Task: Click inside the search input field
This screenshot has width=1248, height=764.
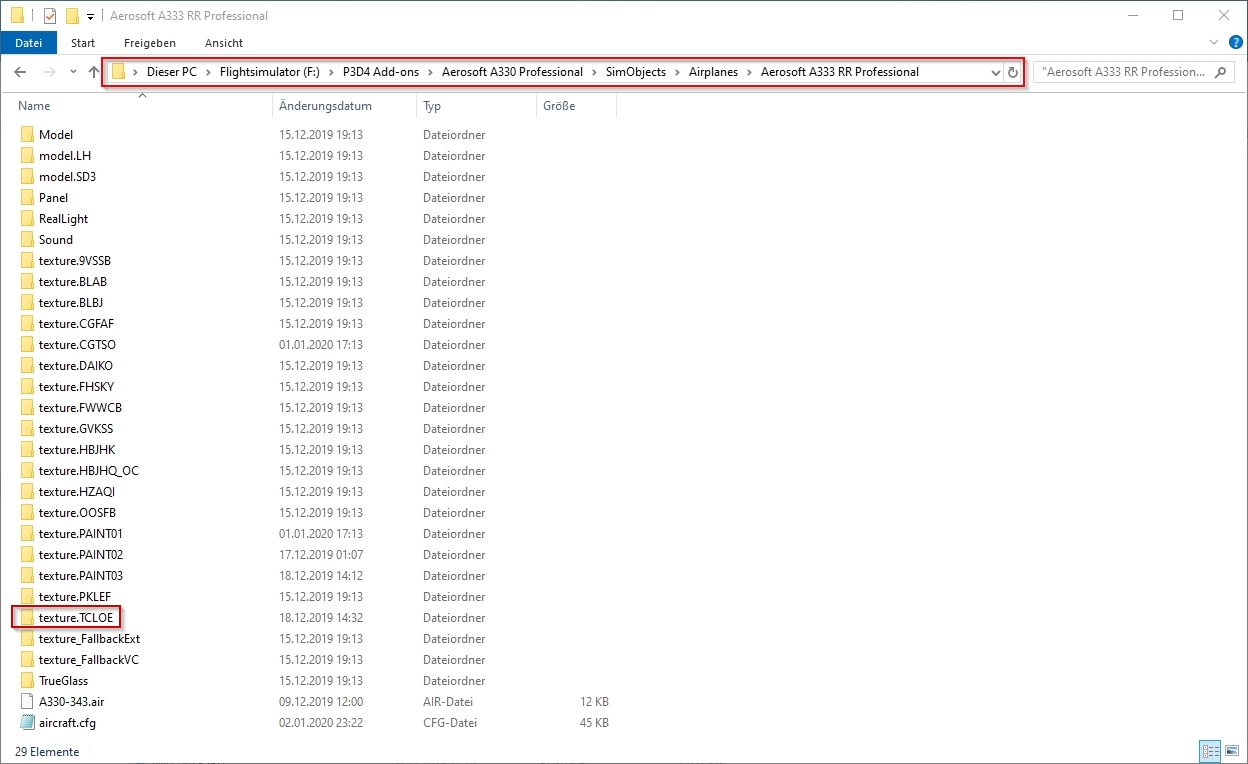Action: (1122, 72)
